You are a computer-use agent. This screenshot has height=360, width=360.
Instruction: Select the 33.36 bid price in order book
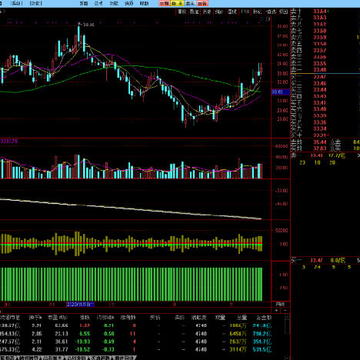(320, 122)
